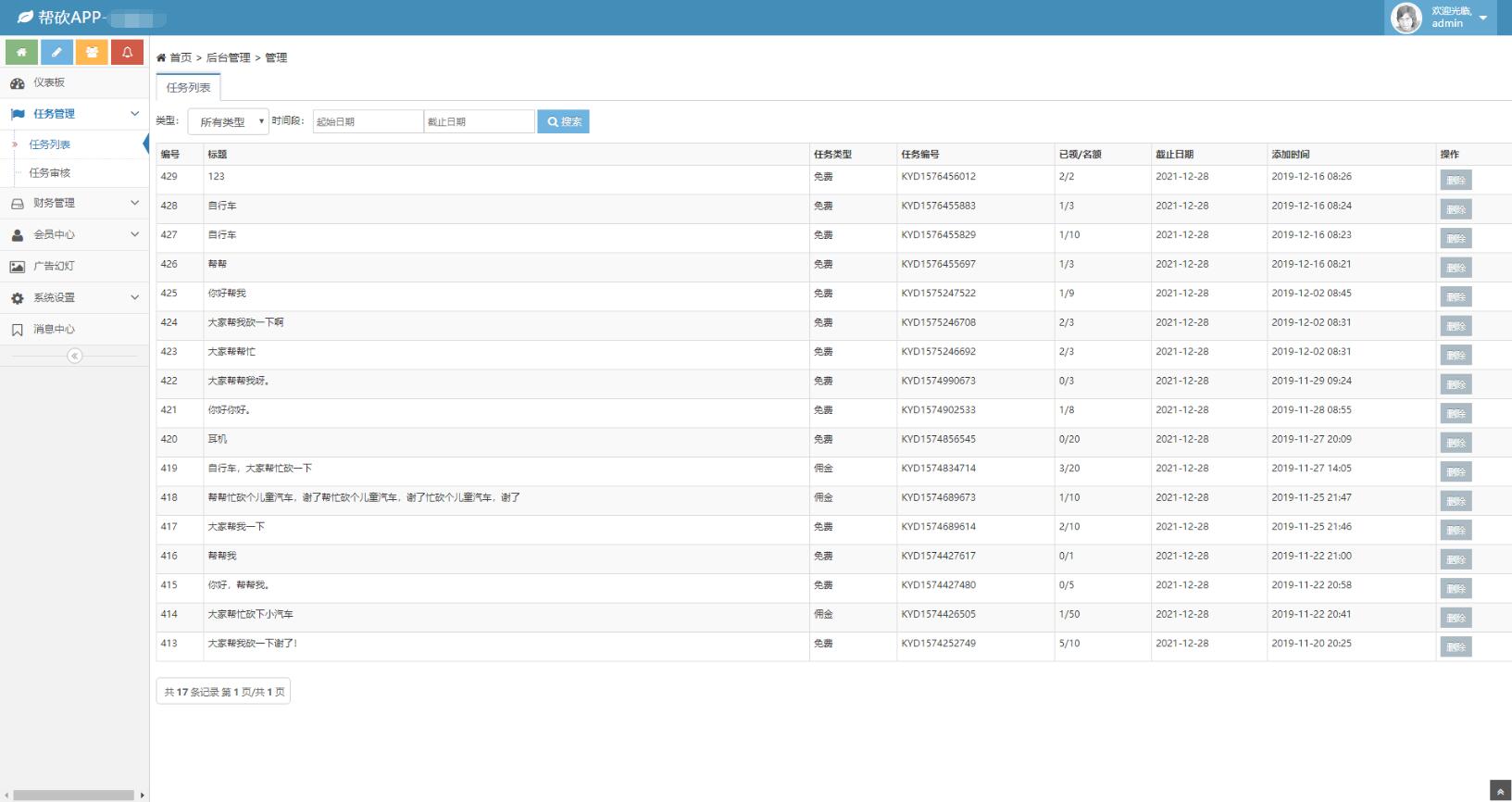Click the 起始日期 input field

(x=368, y=121)
